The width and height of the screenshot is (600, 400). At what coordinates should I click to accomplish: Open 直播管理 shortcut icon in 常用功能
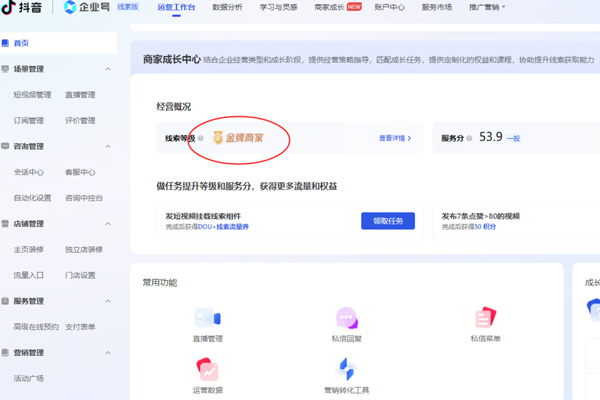(208, 318)
